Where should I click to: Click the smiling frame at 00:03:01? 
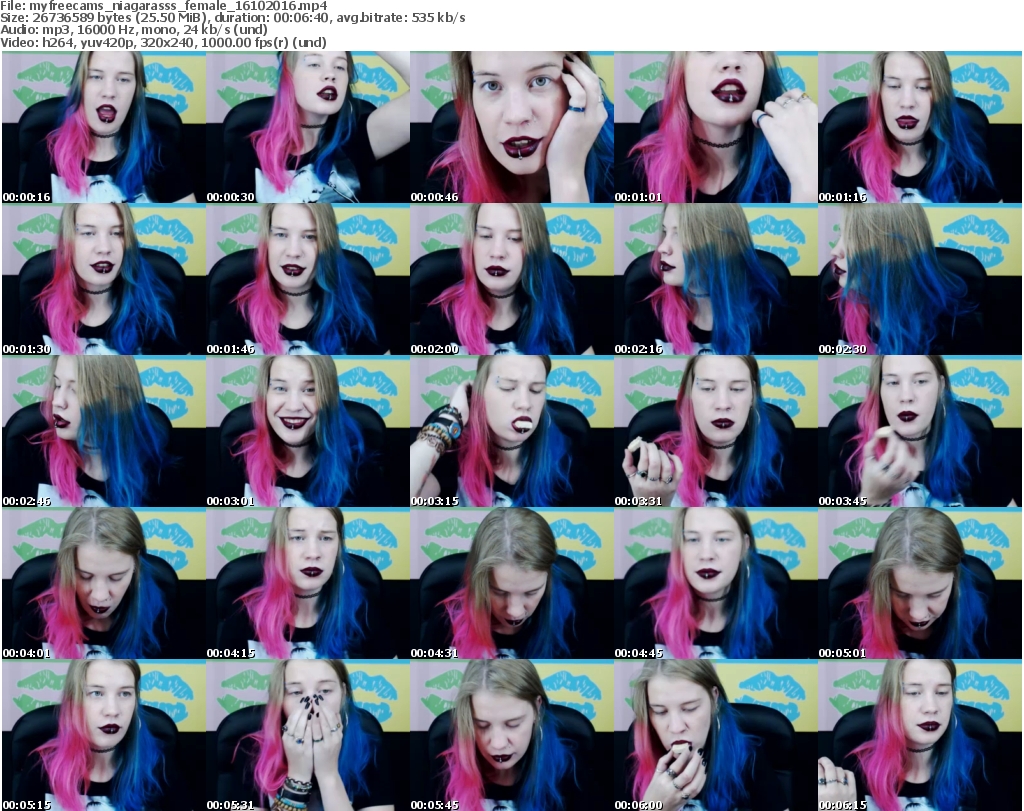[x=307, y=431]
